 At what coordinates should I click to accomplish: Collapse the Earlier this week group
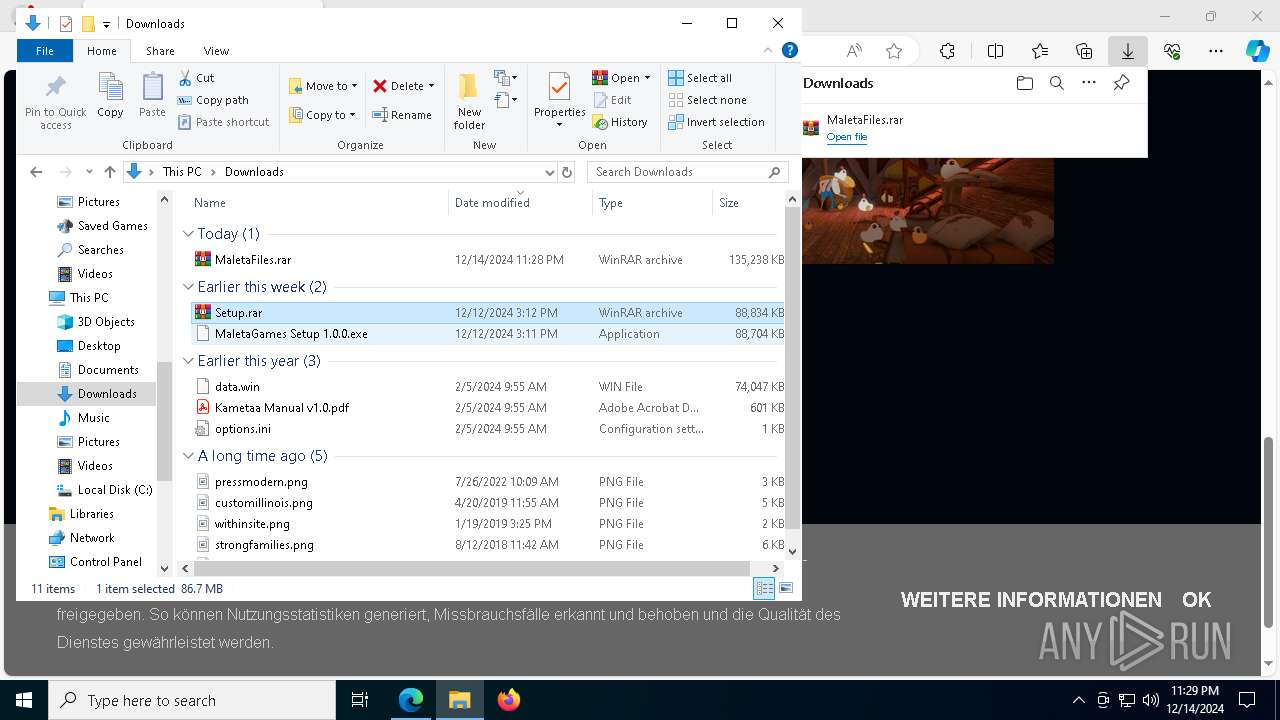pos(188,287)
